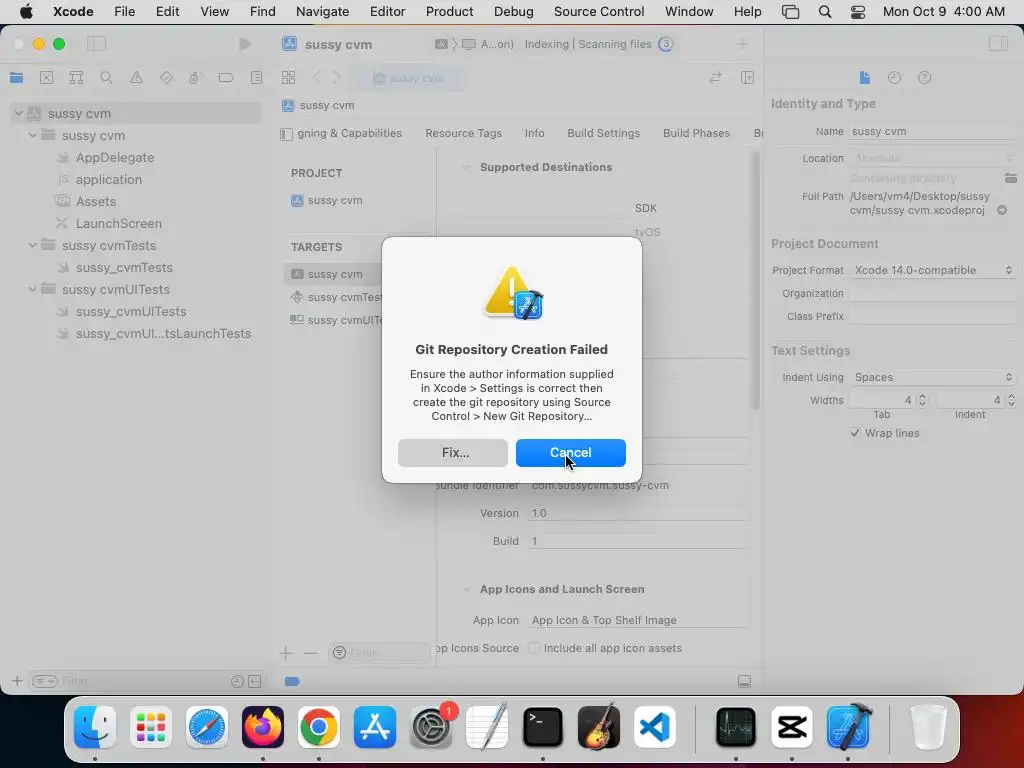Image resolution: width=1024 pixels, height=768 pixels.
Task: Remove target with minus button
Action: coord(310,653)
